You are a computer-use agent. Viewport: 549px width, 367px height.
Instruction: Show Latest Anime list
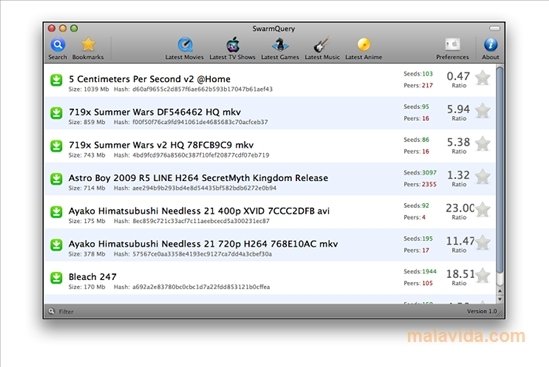pyautogui.click(x=363, y=48)
